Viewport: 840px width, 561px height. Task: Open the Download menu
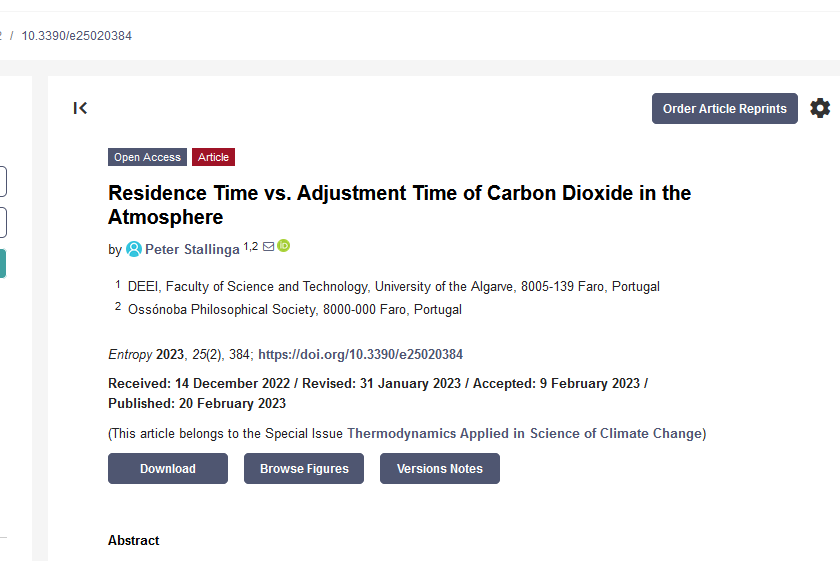[168, 469]
